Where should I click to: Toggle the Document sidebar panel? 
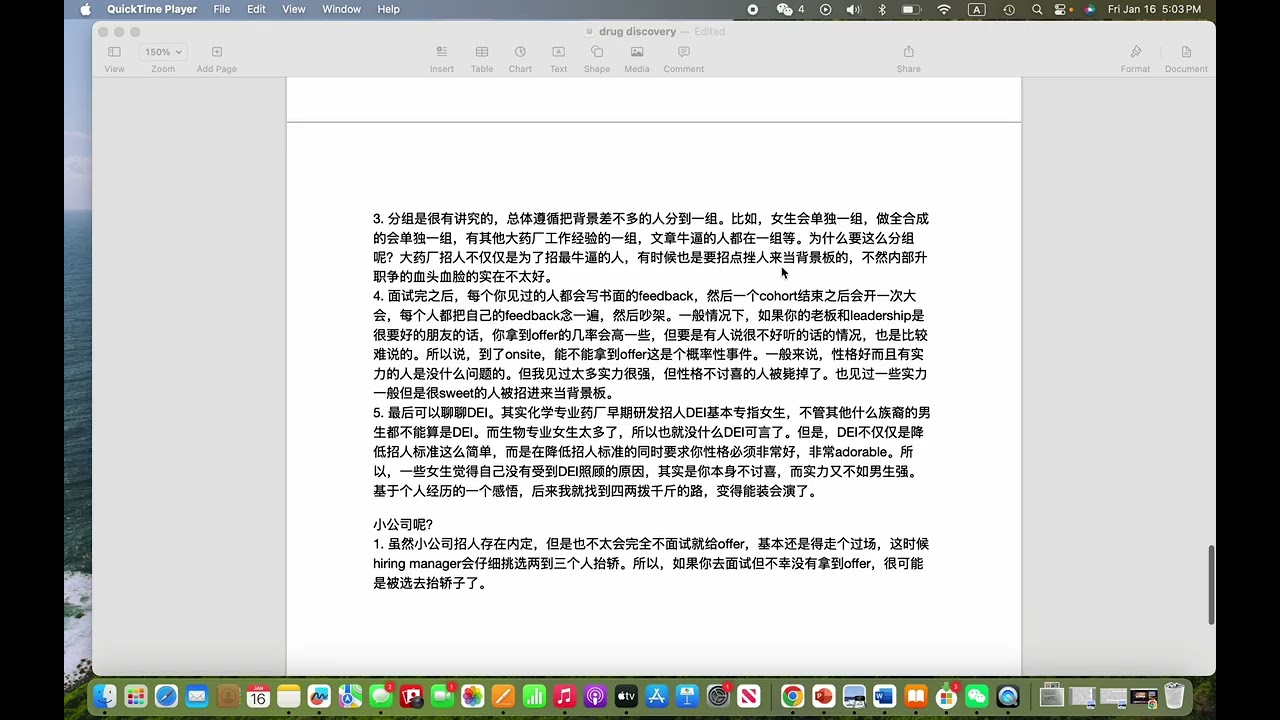click(1186, 58)
